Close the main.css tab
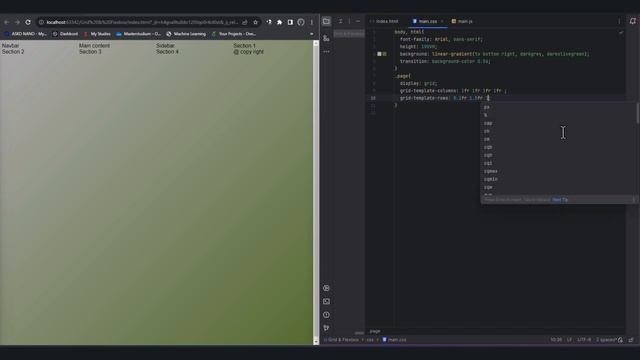Image resolution: width=640 pixels, height=360 pixels. (x=442, y=21)
